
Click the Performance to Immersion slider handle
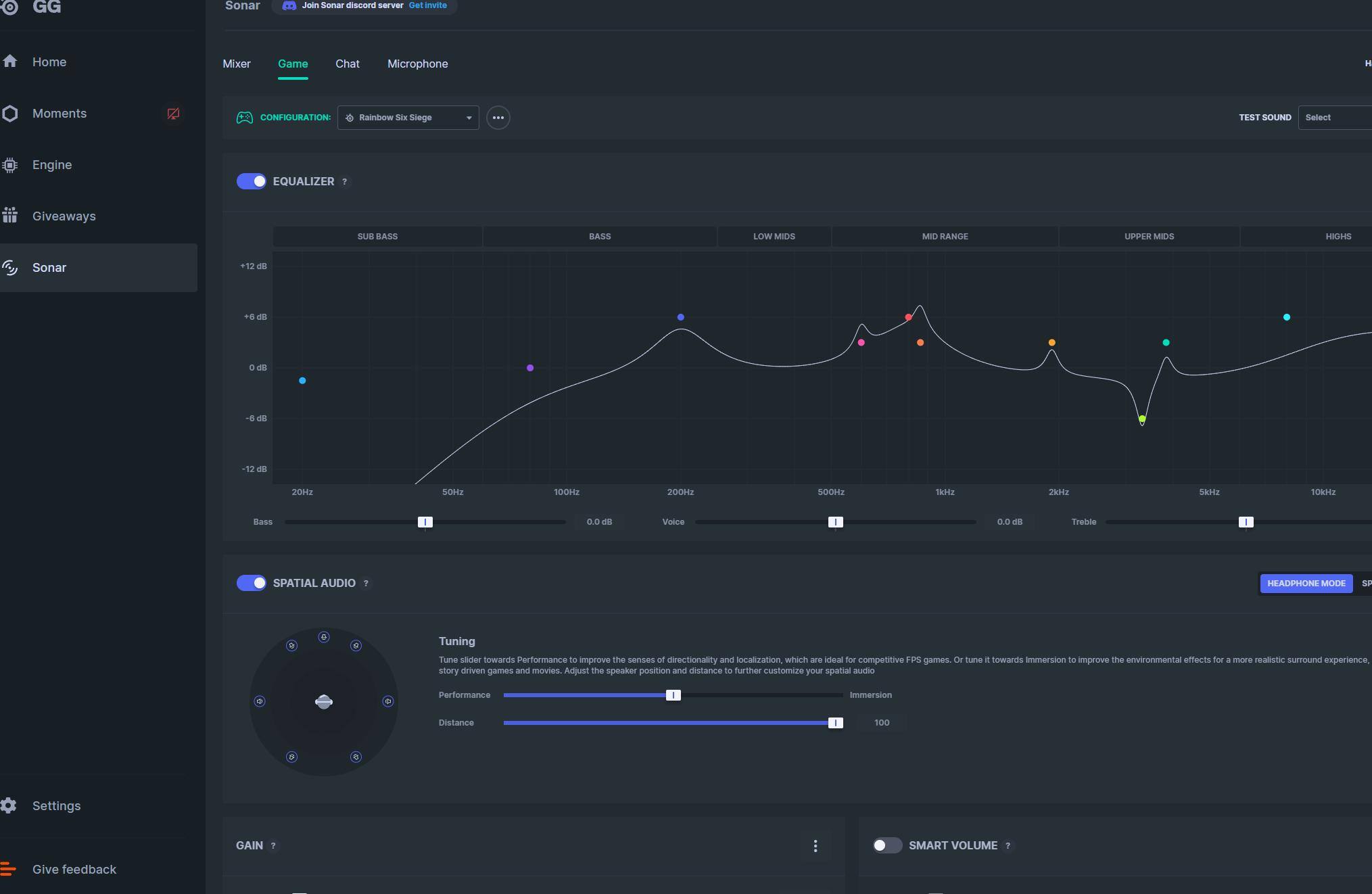click(673, 695)
